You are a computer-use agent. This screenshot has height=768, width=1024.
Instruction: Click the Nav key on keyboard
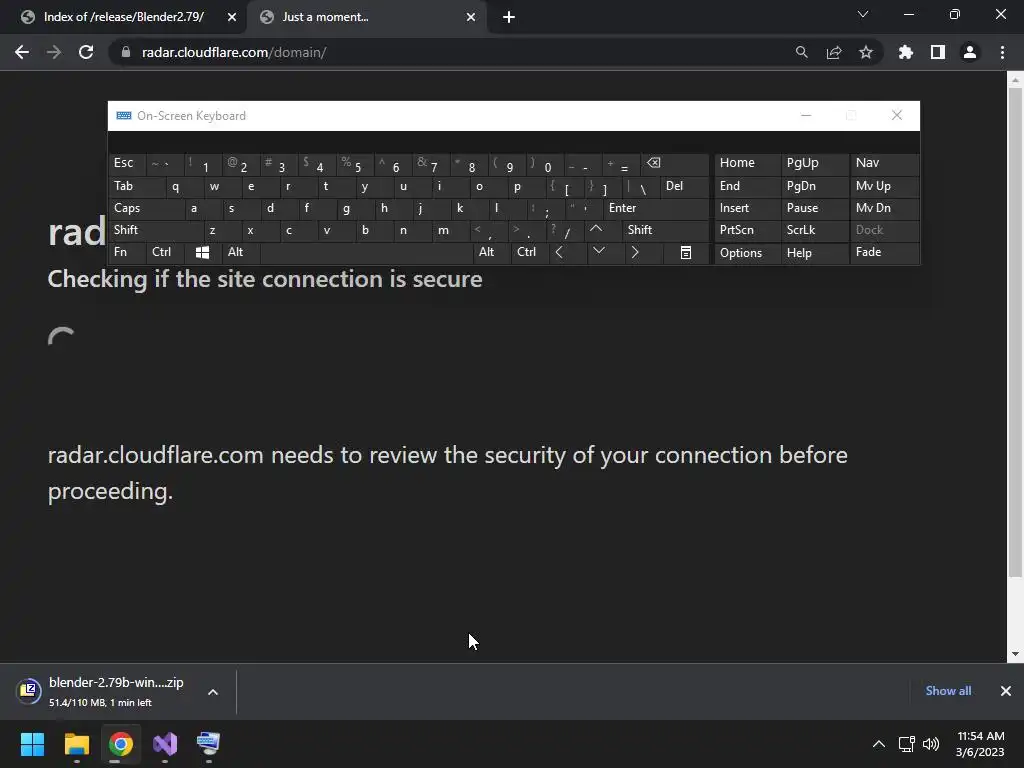(x=884, y=163)
